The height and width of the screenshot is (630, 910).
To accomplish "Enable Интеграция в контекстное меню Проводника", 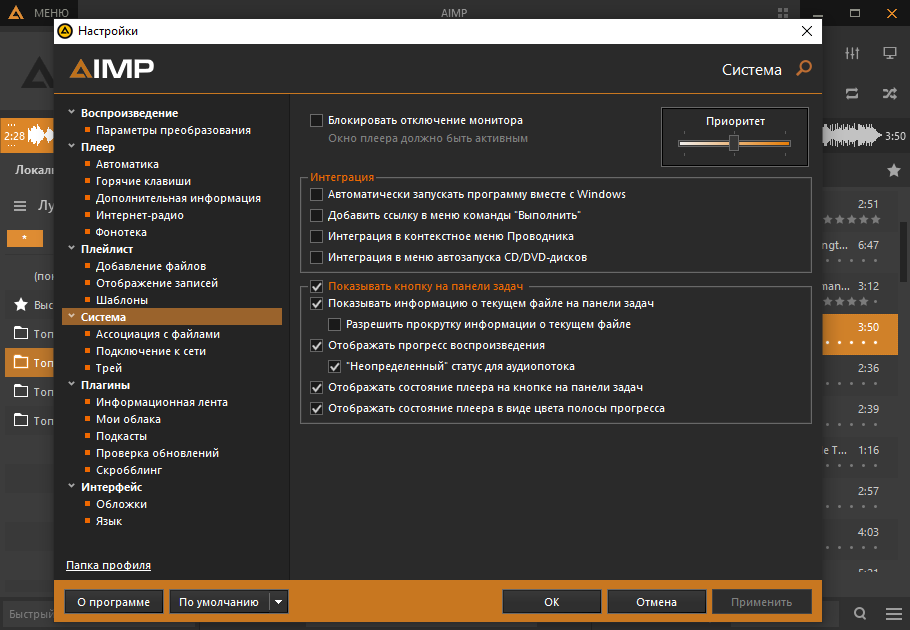I will 316,236.
